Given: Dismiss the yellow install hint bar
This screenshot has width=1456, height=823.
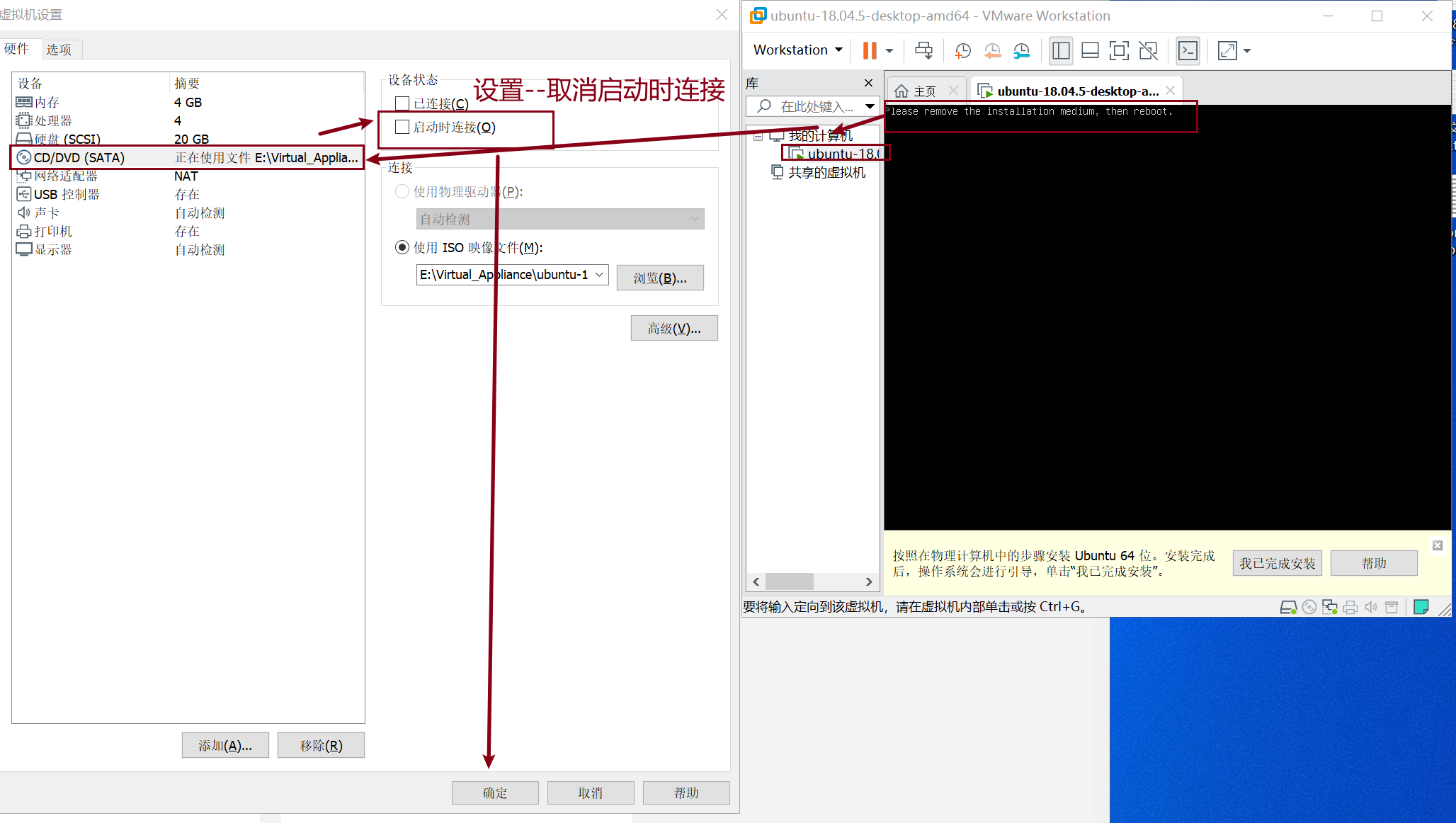Looking at the screenshot, I should [x=1437, y=545].
